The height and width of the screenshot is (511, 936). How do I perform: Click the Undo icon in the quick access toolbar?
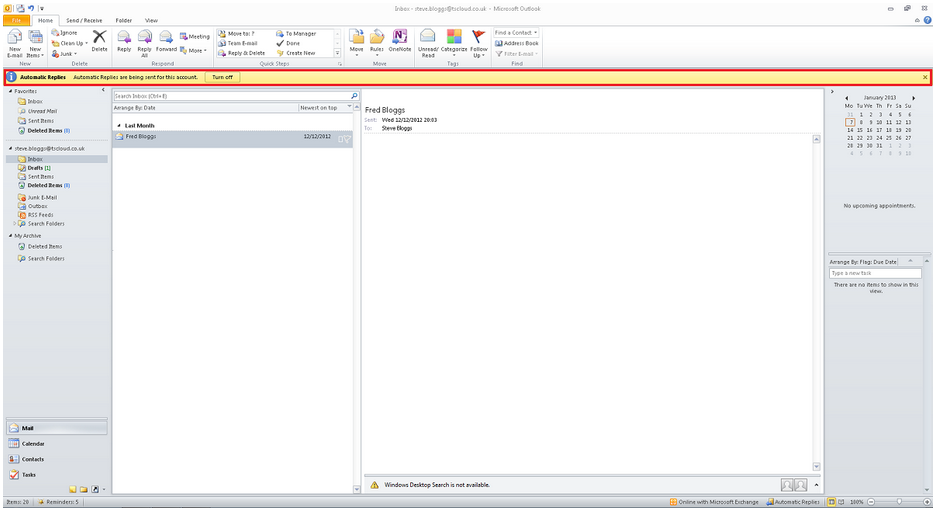click(x=31, y=8)
